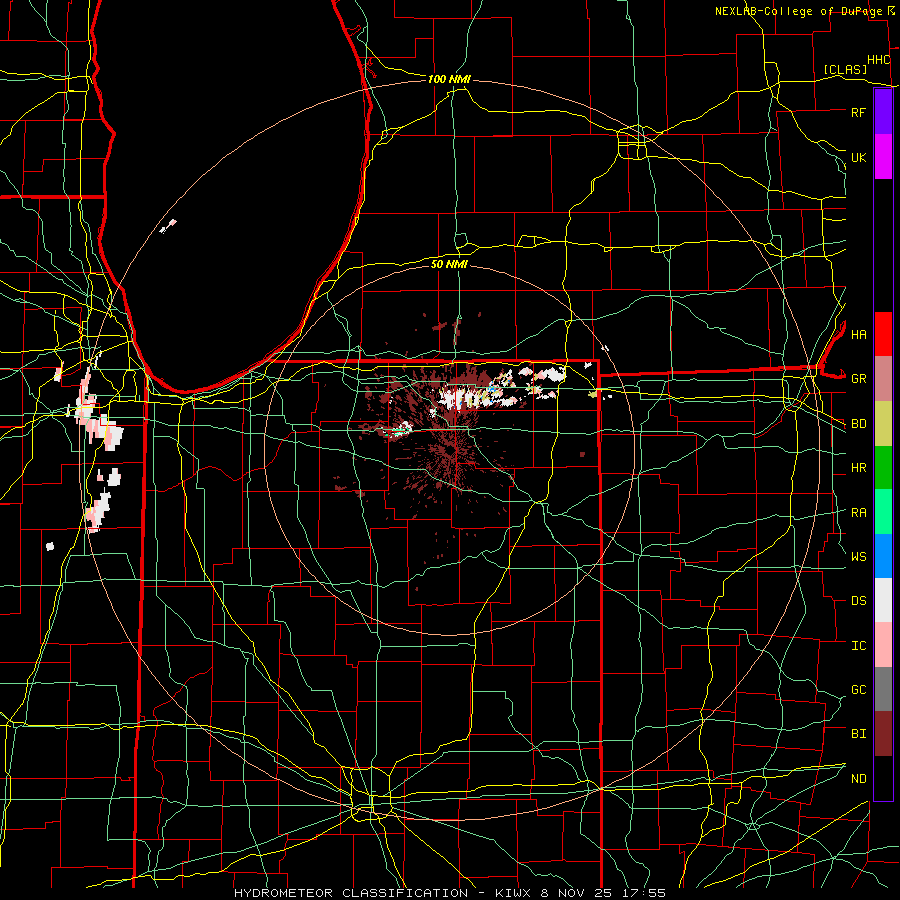Viewport: 900px width, 900px height.
Task: Click the brown BI legend swatch
Action: click(883, 734)
